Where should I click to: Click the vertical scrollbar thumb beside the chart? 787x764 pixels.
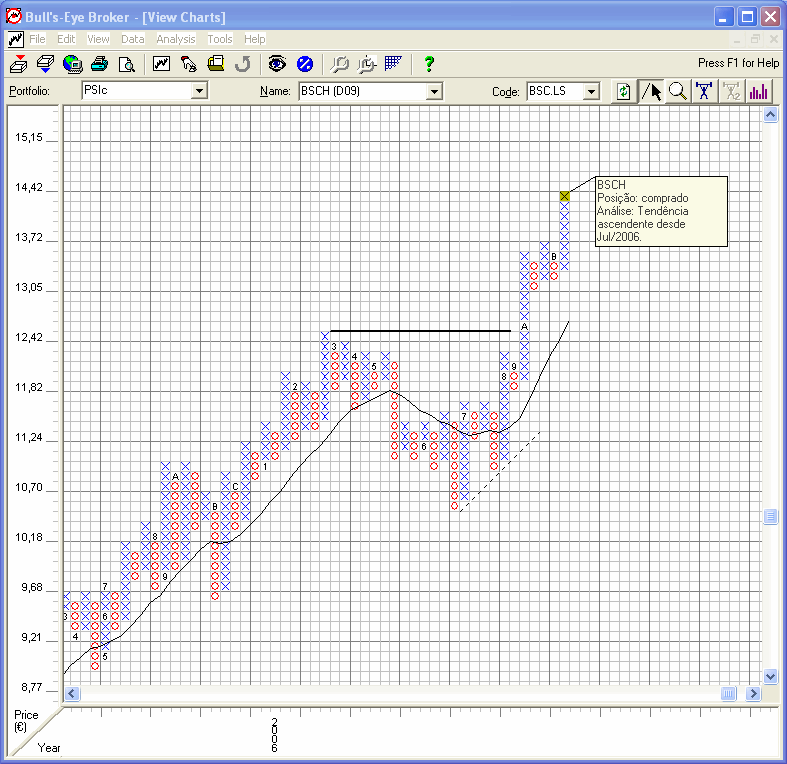point(770,516)
